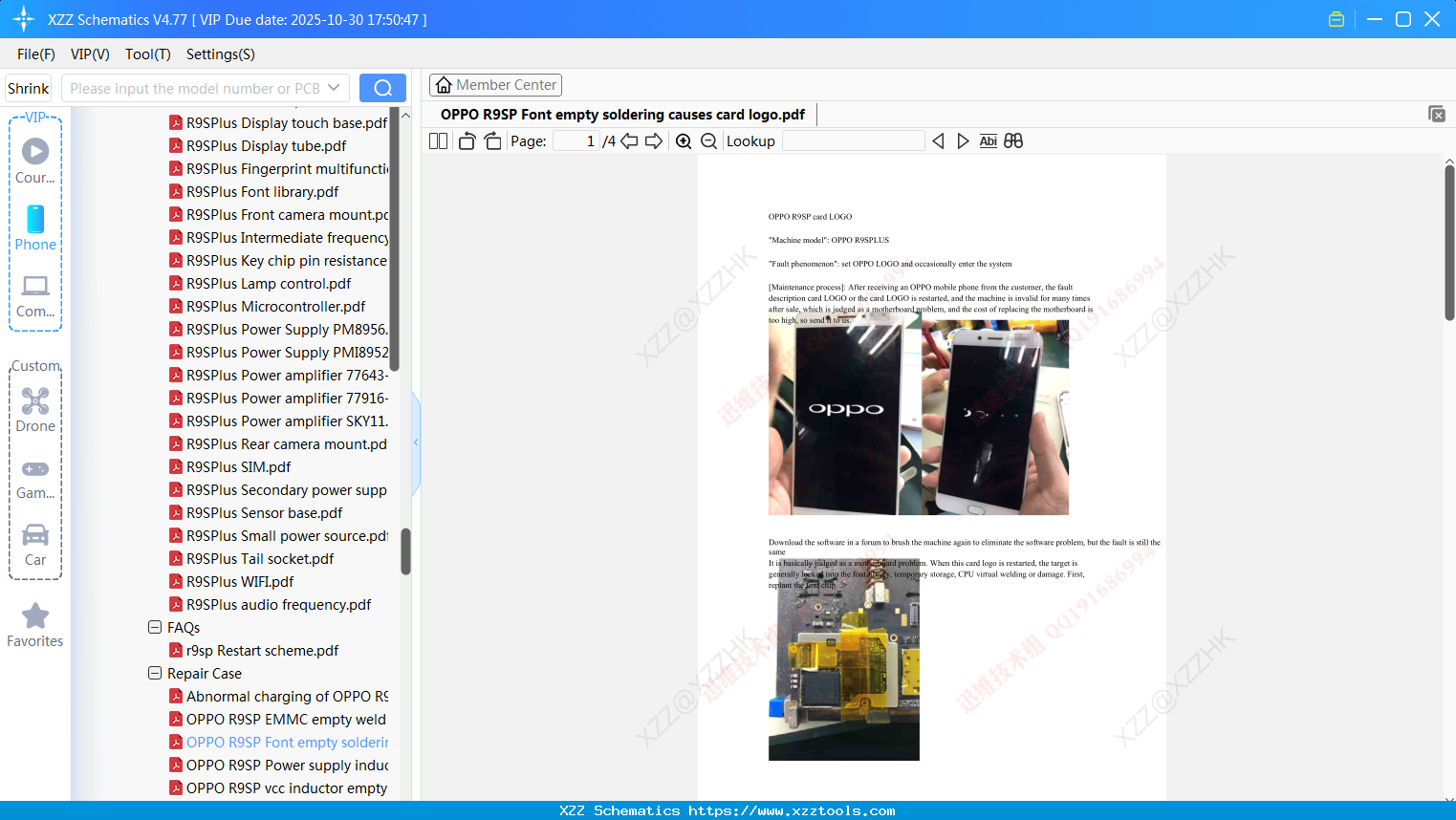
Task: Open R9SPlus Key chip pin resistance file
Action: (x=287, y=260)
